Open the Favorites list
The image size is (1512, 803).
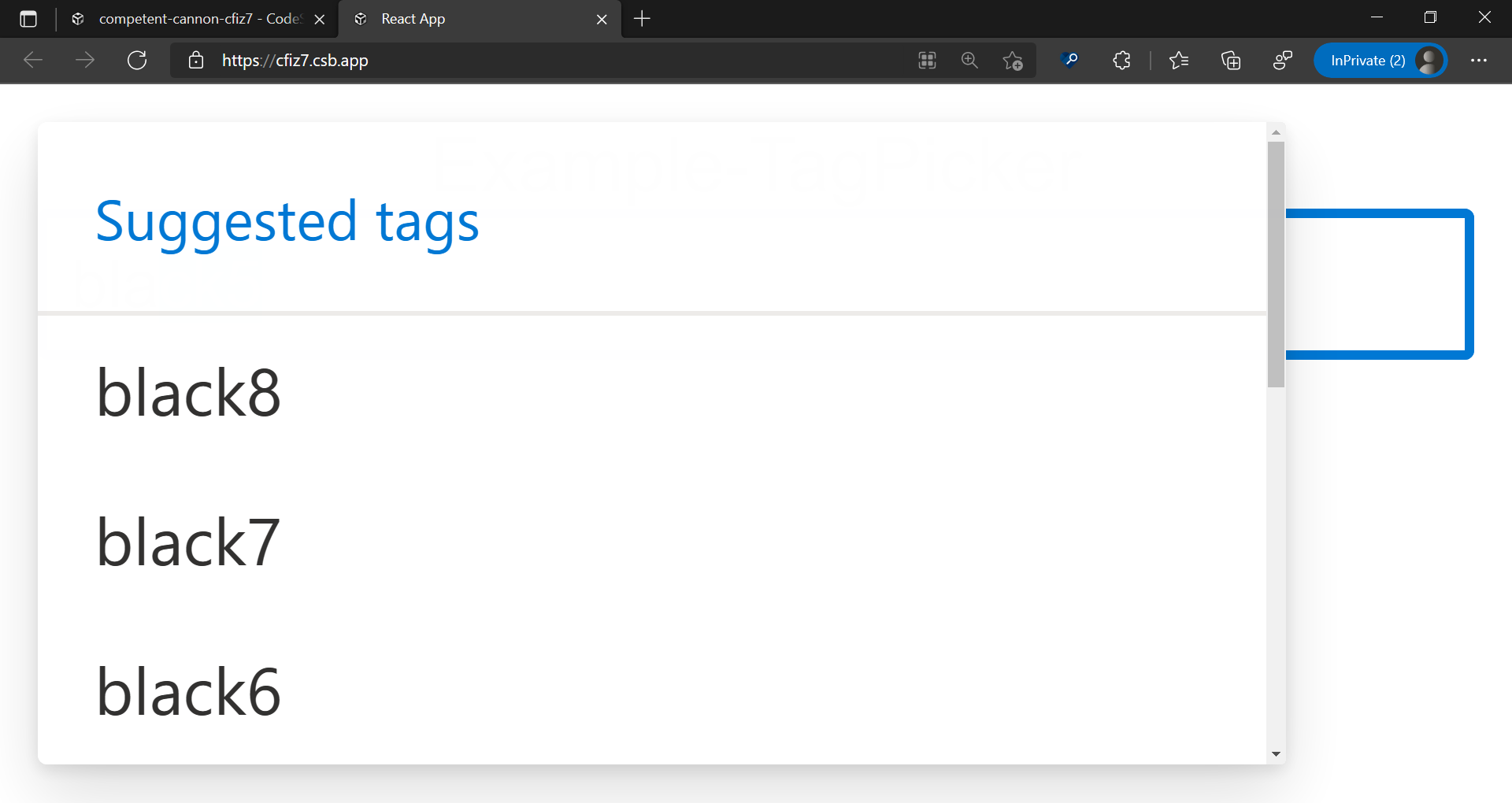1179,61
